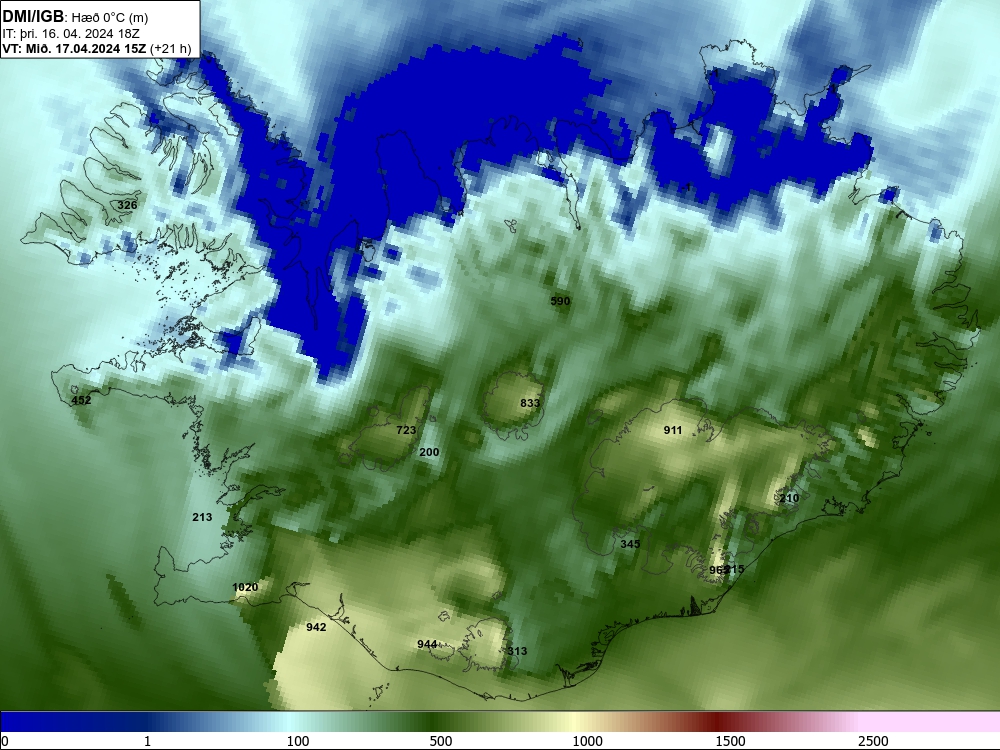Image resolution: width=1000 pixels, height=750 pixels.
Task: Click the map value 944 in the south
Action: tap(427, 645)
